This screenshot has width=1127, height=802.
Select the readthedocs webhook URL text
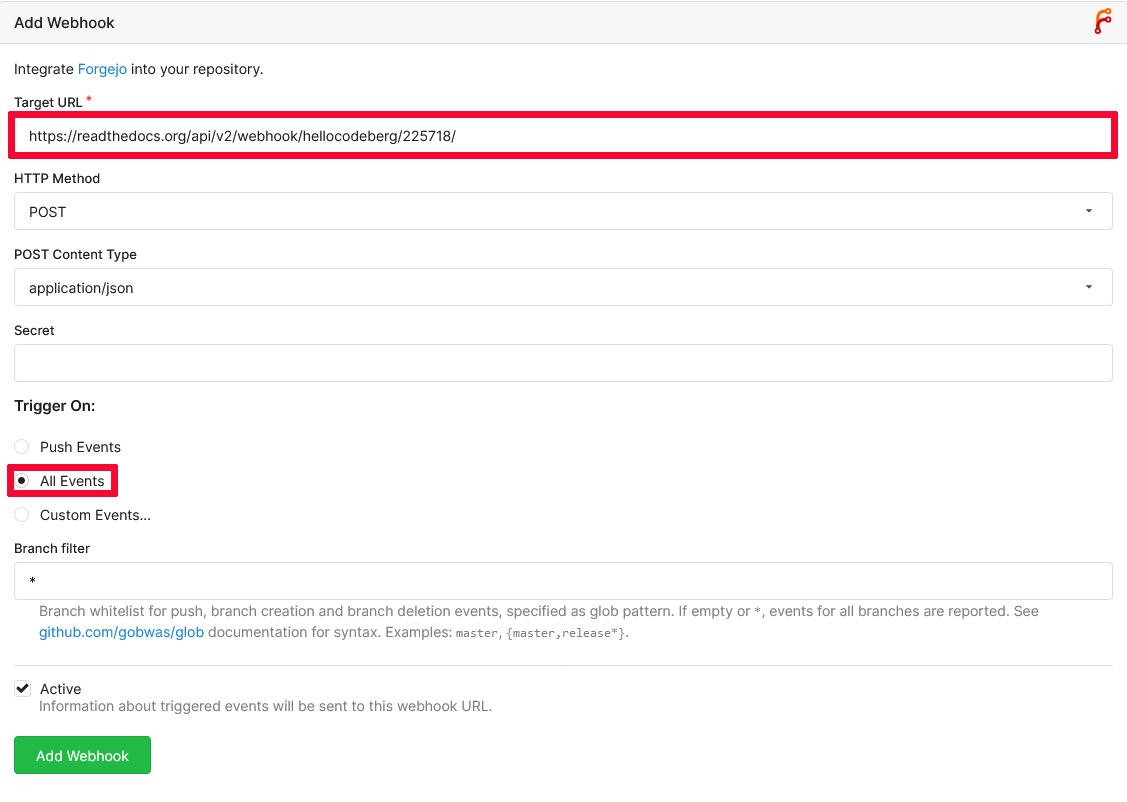[x=243, y=135]
